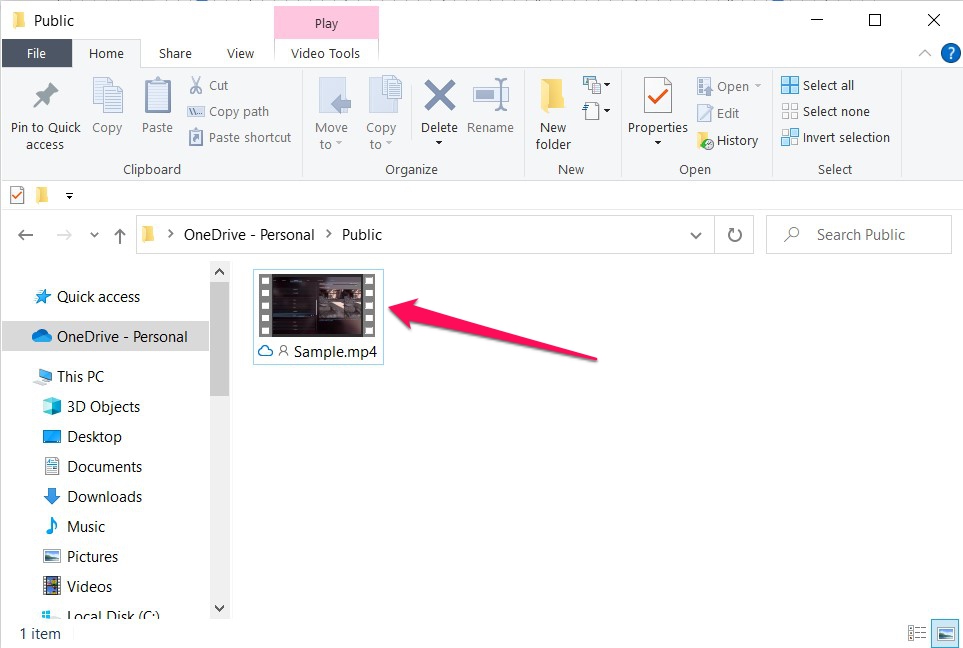Go back with the back arrow

[25, 234]
